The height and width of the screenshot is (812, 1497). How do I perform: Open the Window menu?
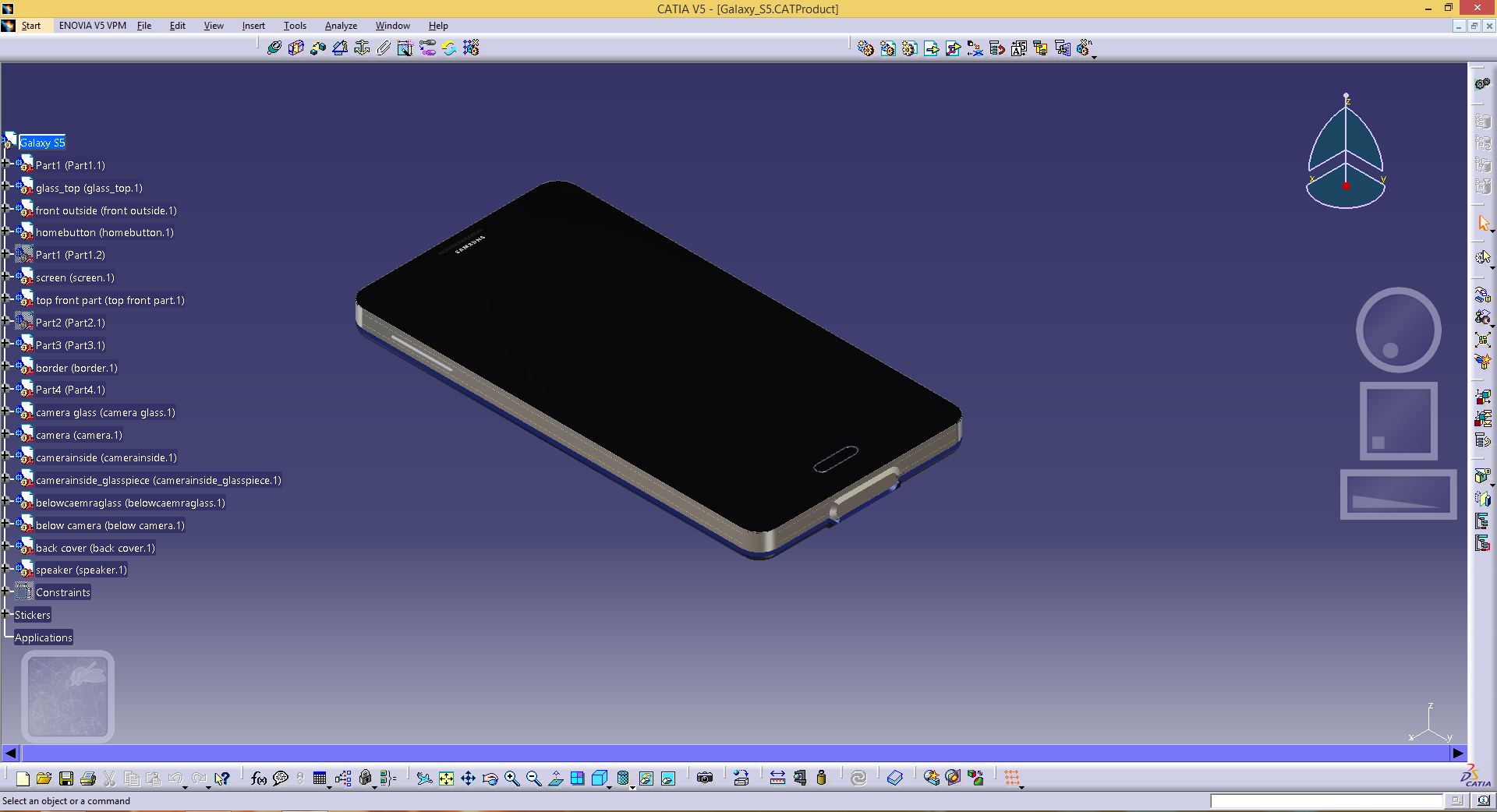coord(392,26)
